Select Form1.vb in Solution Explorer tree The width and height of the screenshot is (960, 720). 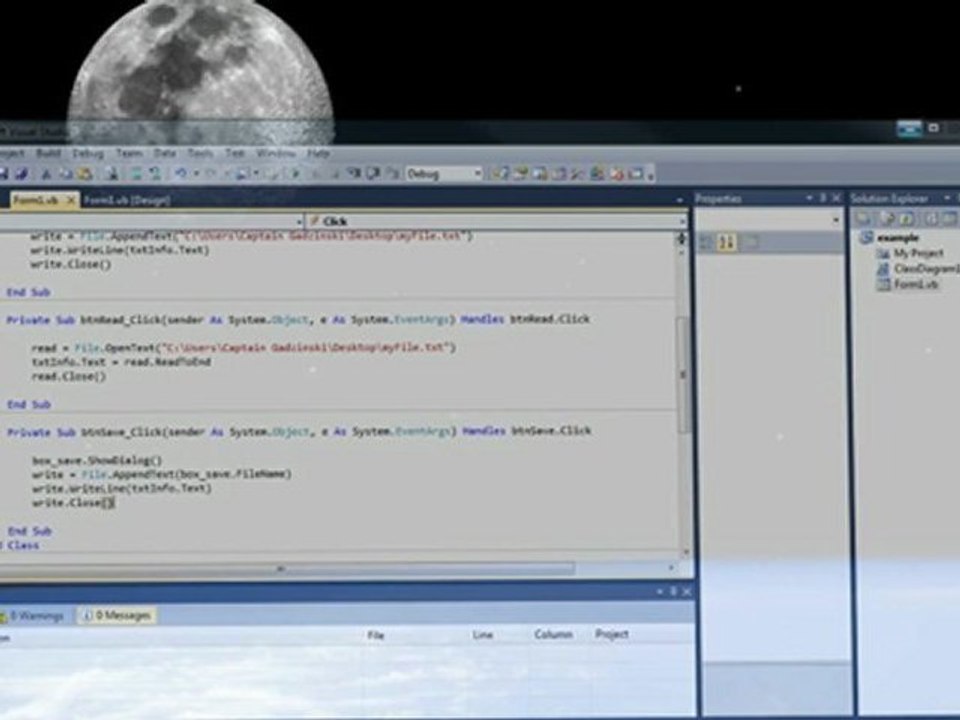916,284
